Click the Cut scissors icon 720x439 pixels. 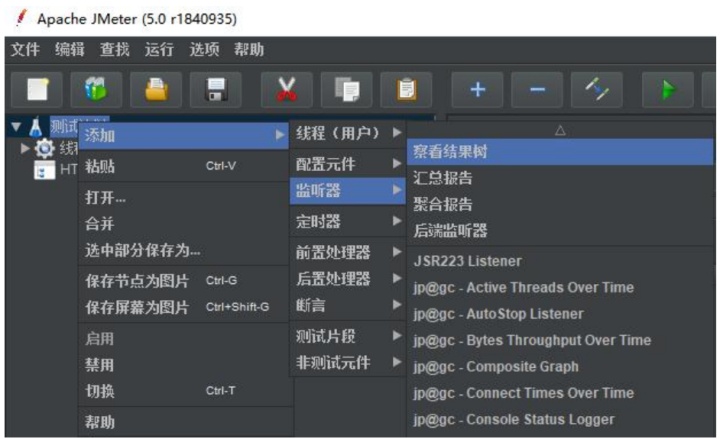[x=287, y=89]
